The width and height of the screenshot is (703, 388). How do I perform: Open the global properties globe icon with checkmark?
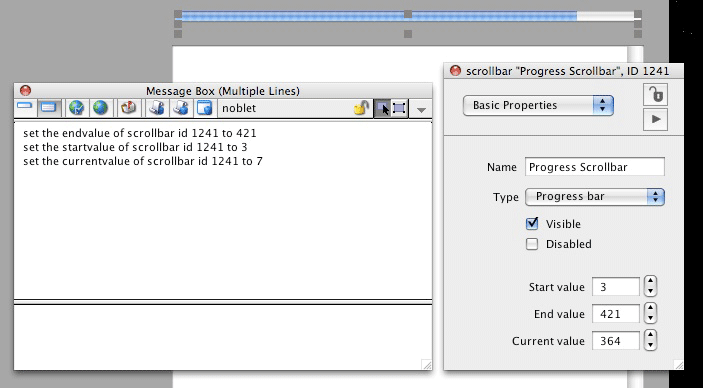[77, 108]
